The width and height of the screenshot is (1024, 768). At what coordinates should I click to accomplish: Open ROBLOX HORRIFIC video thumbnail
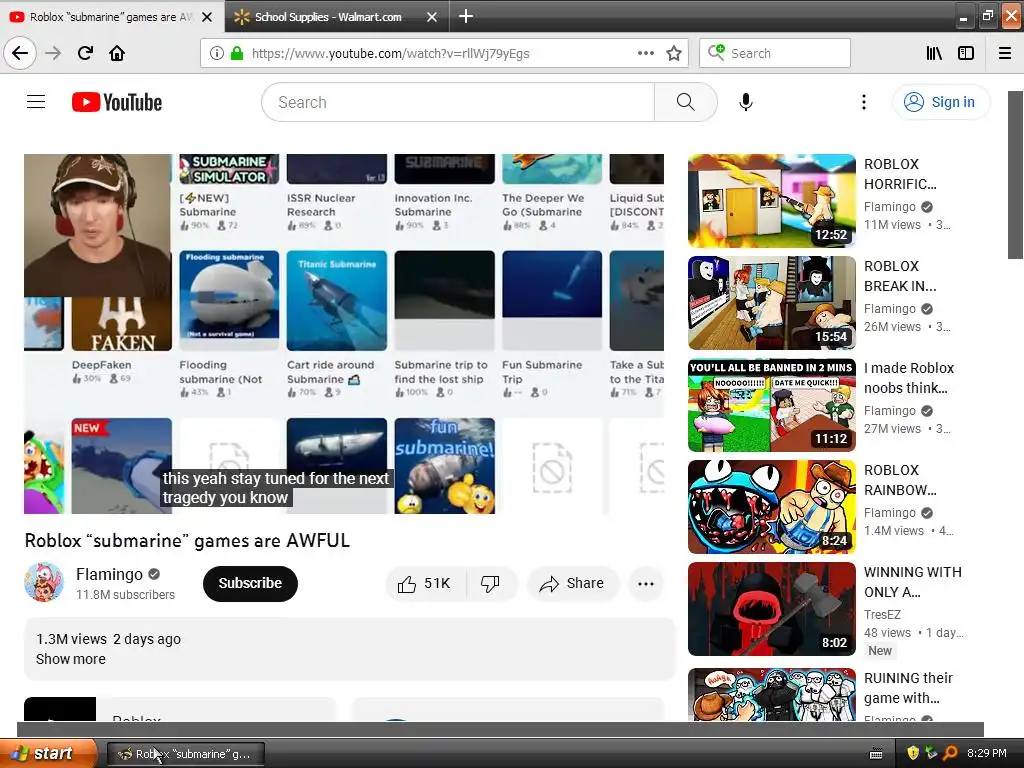(771, 200)
